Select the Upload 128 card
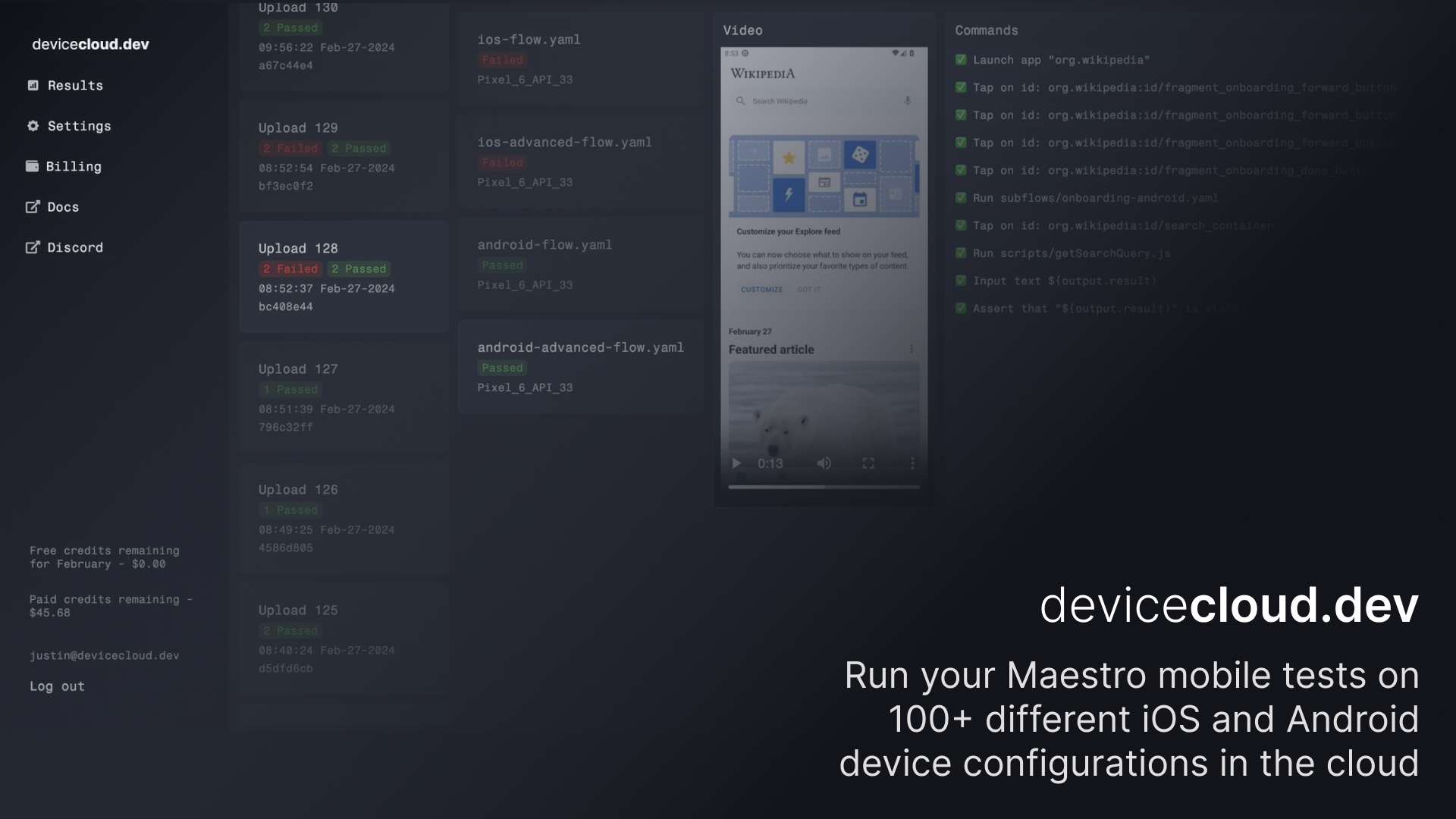The width and height of the screenshot is (1456, 819). click(343, 277)
